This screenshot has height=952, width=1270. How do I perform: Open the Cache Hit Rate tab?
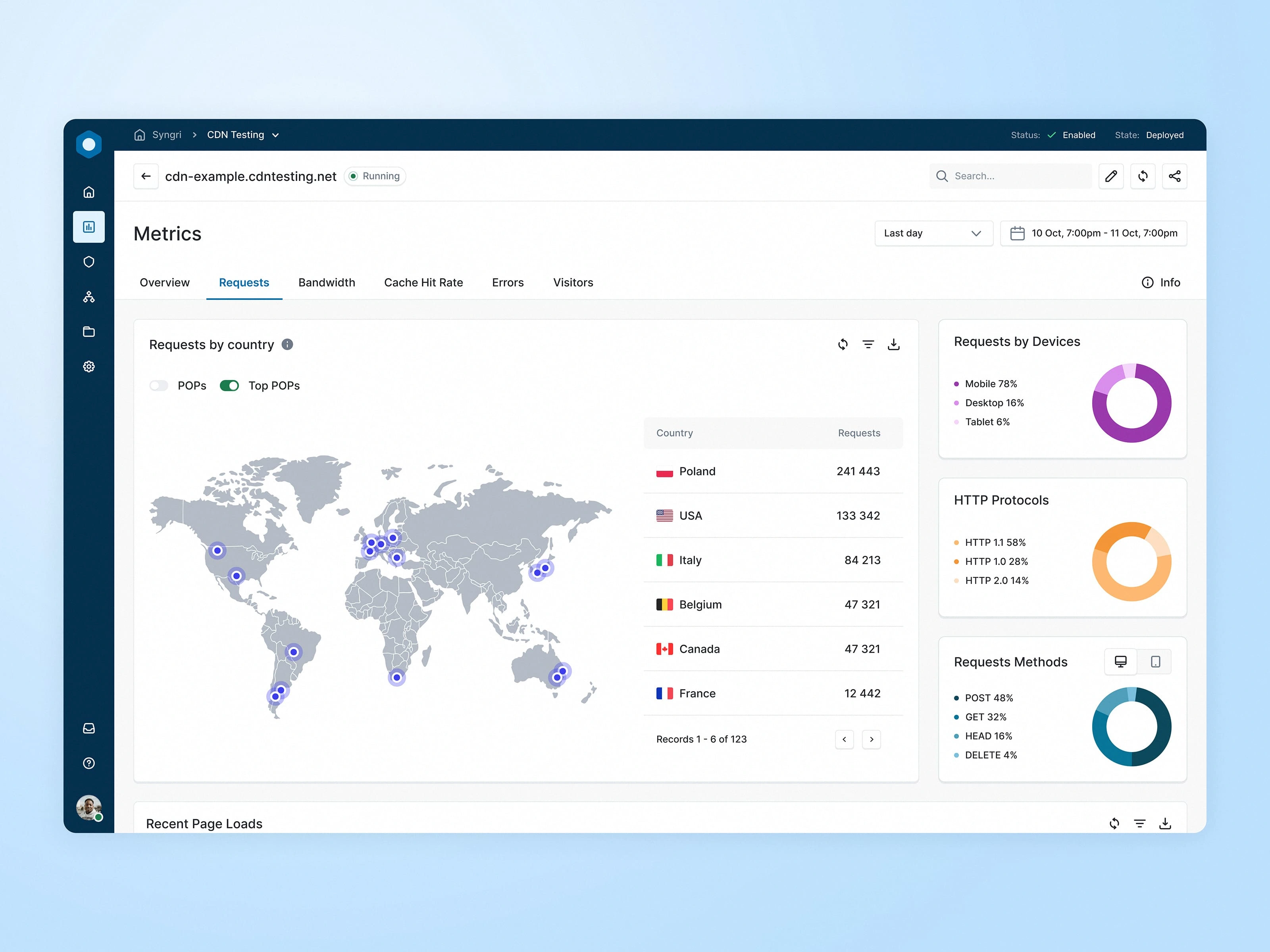click(x=423, y=282)
